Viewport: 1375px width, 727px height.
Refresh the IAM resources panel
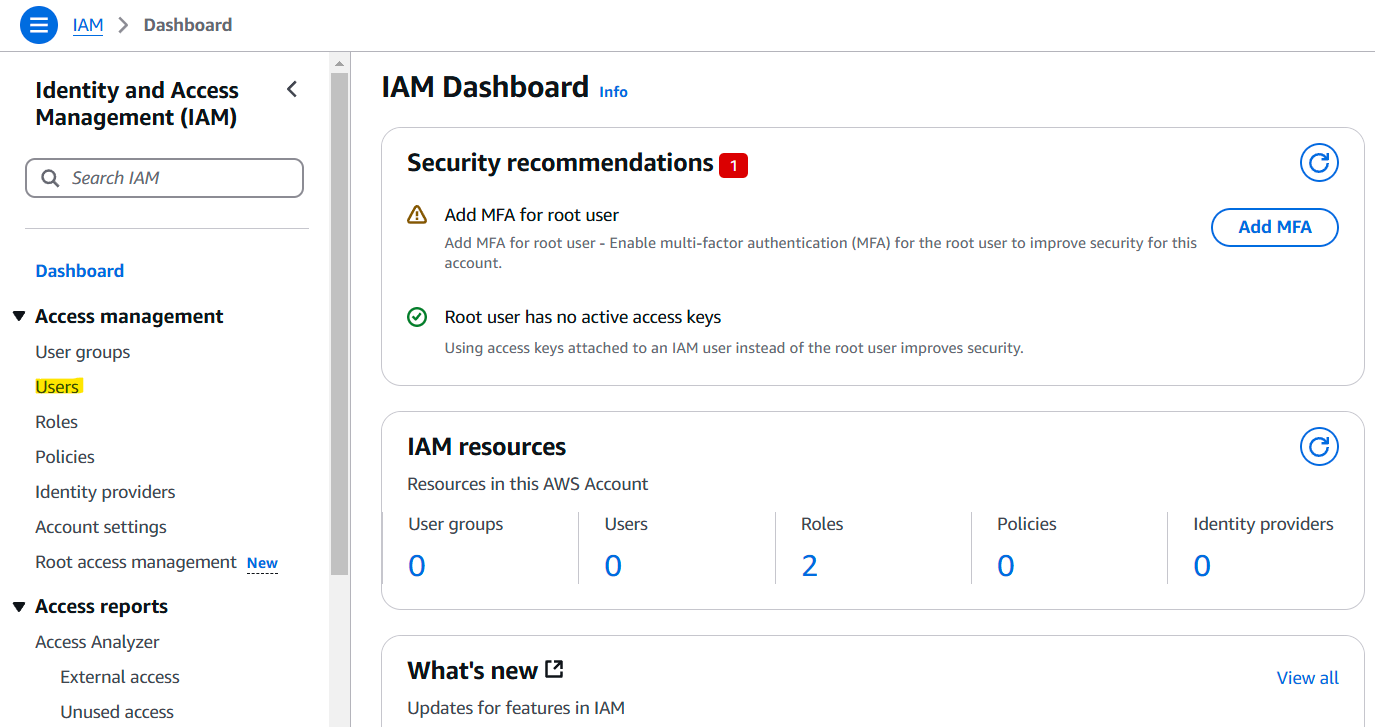[x=1319, y=447]
